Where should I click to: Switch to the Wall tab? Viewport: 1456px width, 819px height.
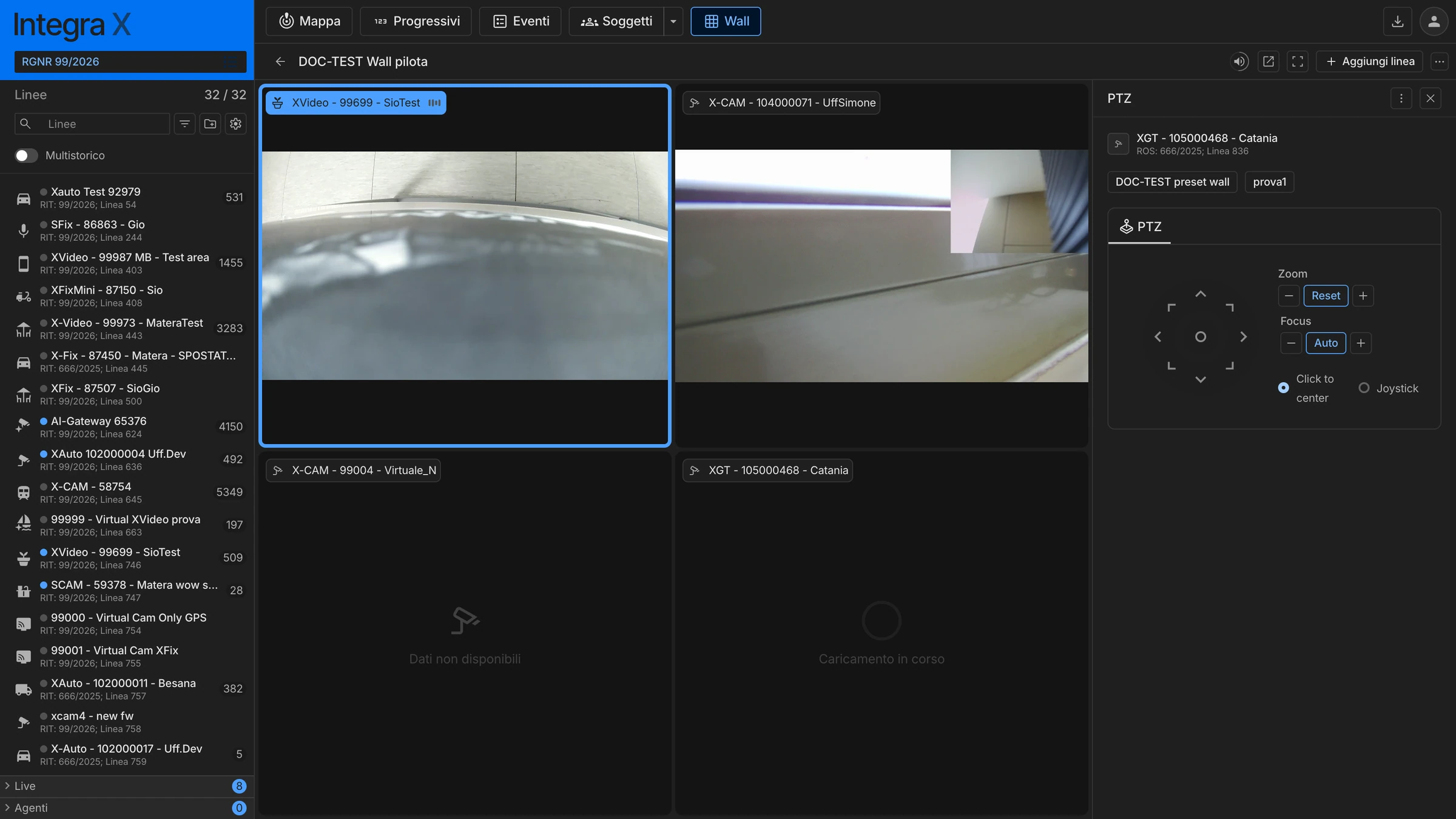(726, 21)
